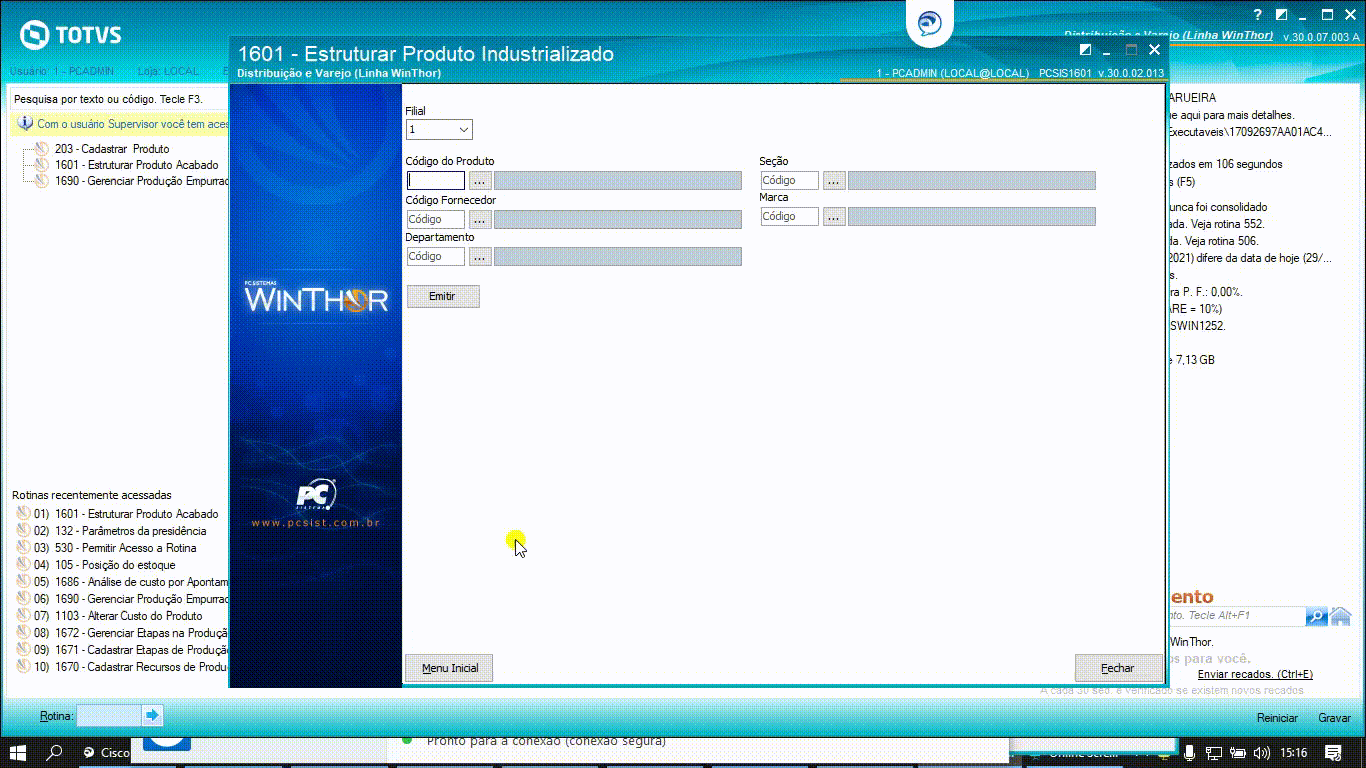Image resolution: width=1366 pixels, height=768 pixels.
Task: Click the TOTVS logo
Action: [71, 35]
